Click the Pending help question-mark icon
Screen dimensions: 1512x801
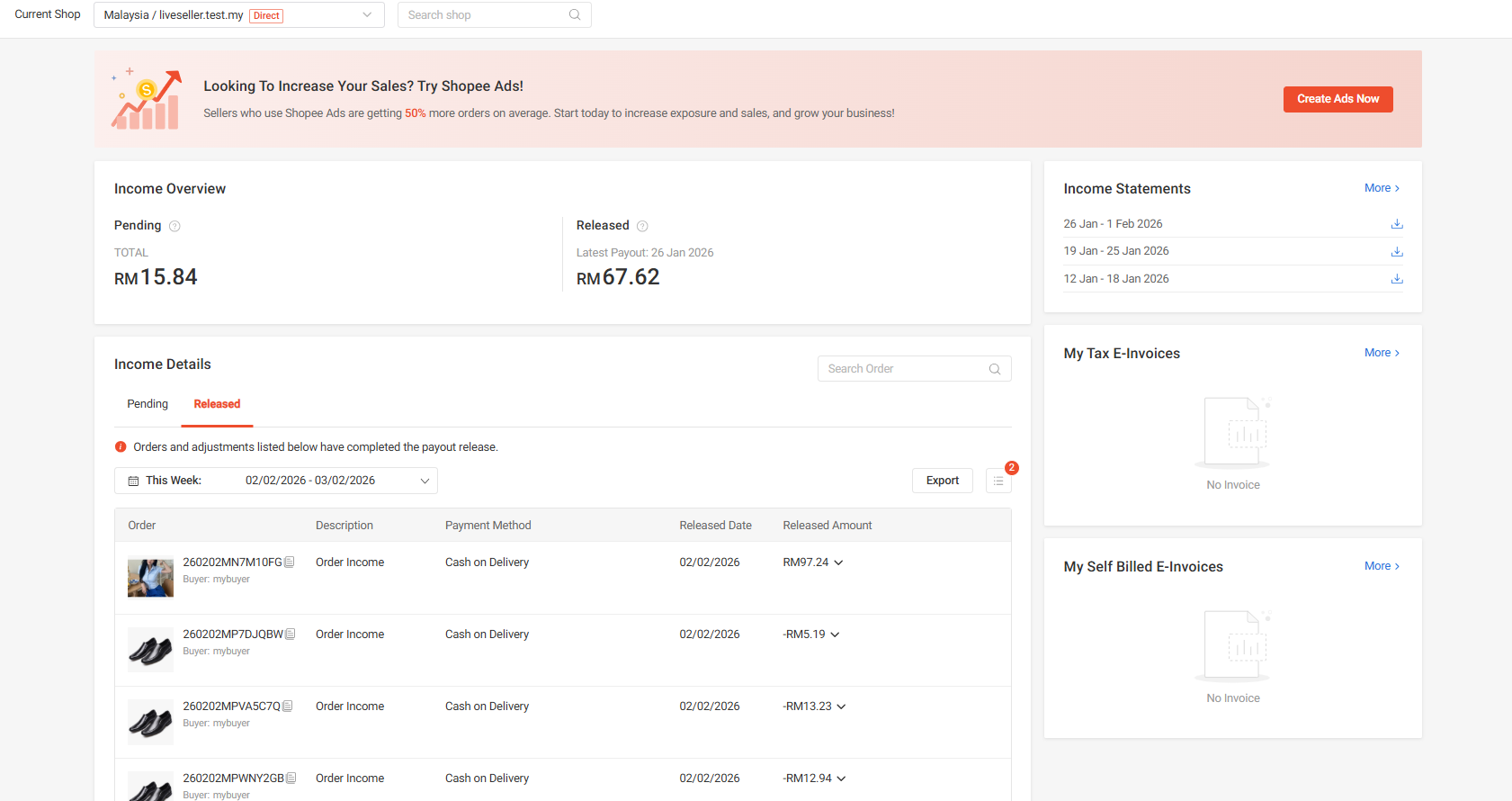pyautogui.click(x=174, y=226)
